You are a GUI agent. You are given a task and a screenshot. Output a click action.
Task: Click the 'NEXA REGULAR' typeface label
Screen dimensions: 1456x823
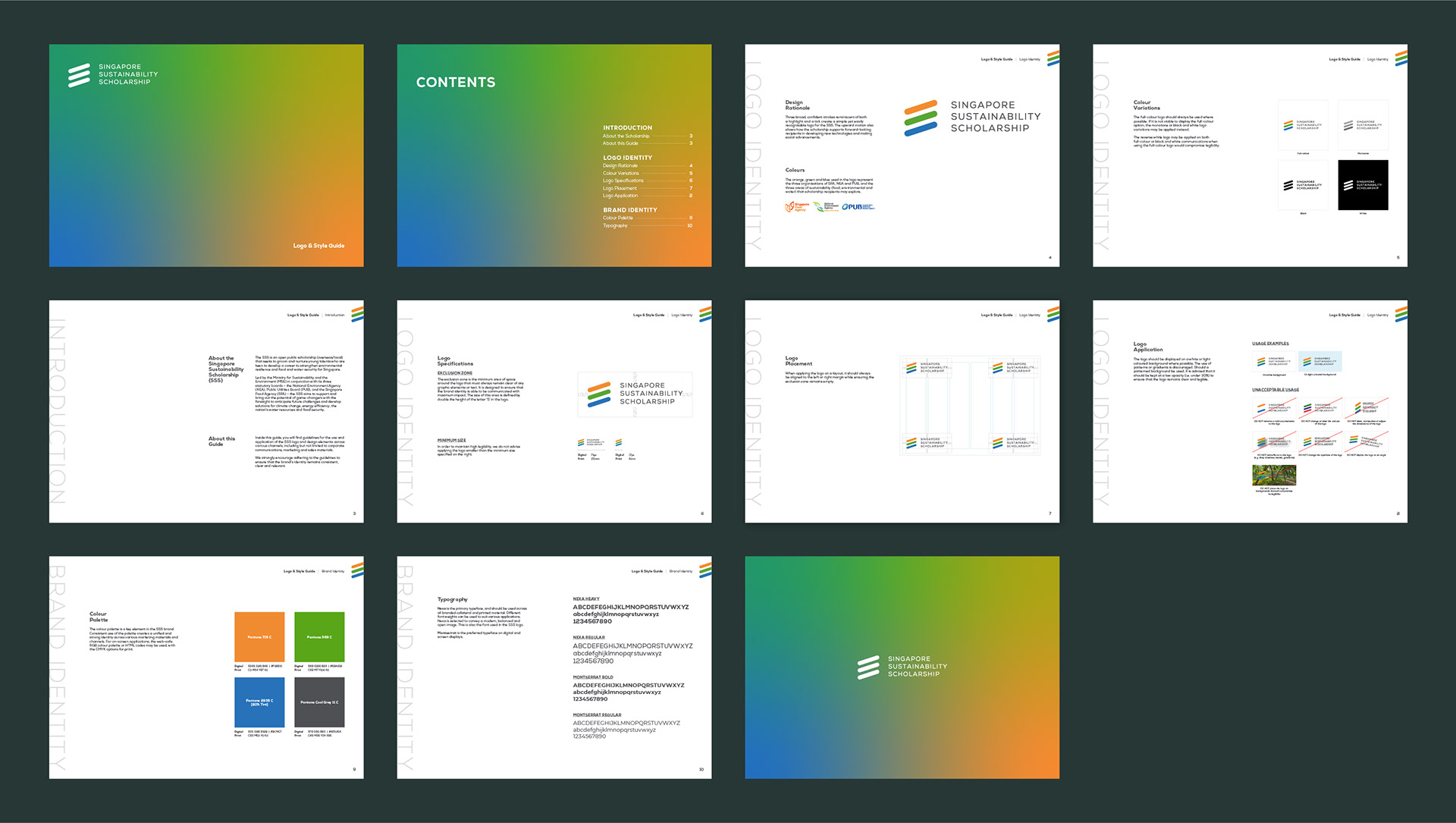[x=588, y=637]
